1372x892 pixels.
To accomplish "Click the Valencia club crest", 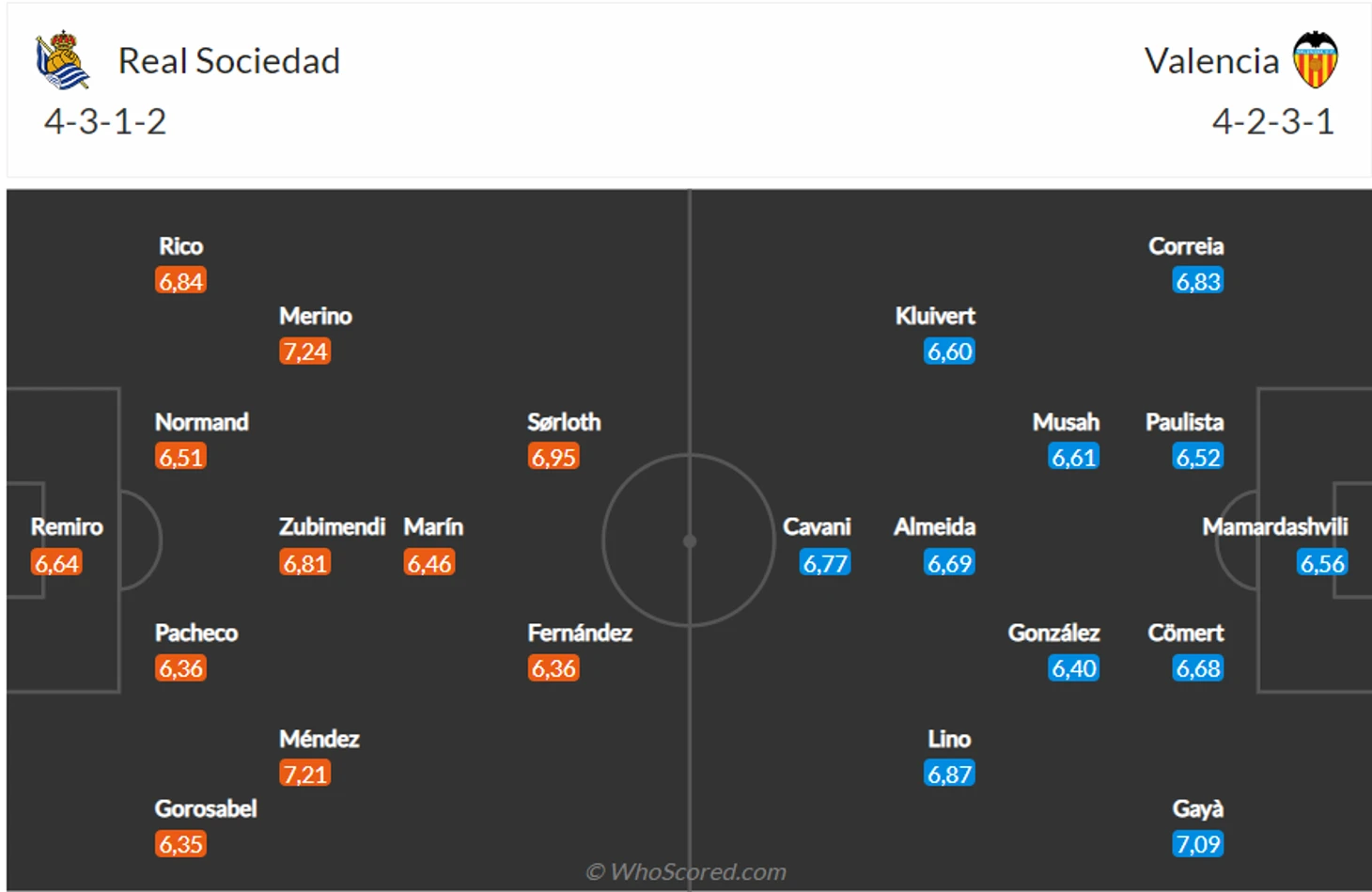I will [1315, 59].
